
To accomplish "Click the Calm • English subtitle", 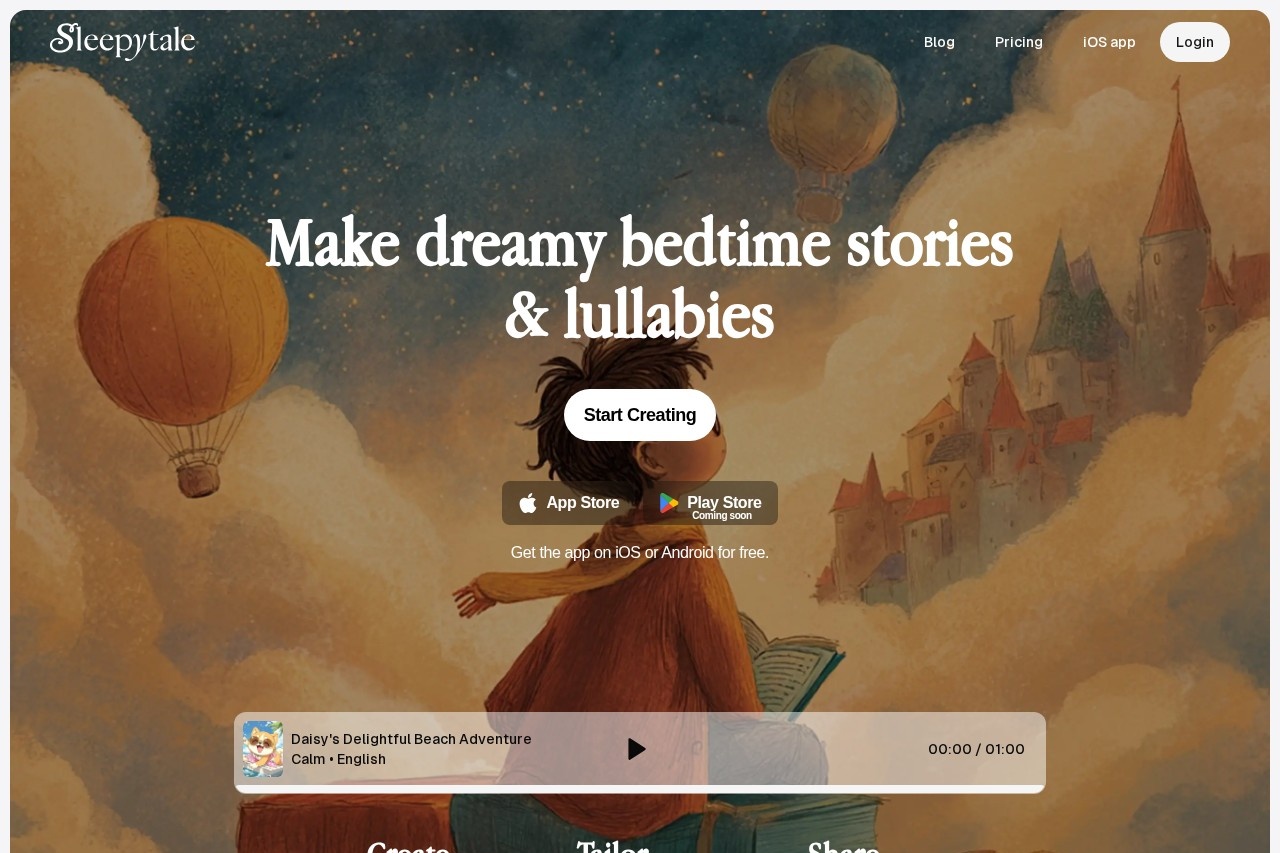I will [x=338, y=759].
